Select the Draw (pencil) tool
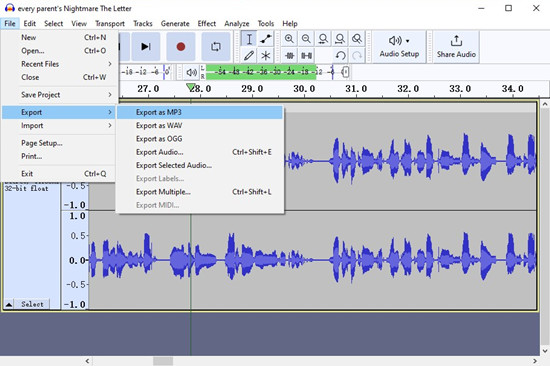The height and width of the screenshot is (366, 550). (249, 55)
